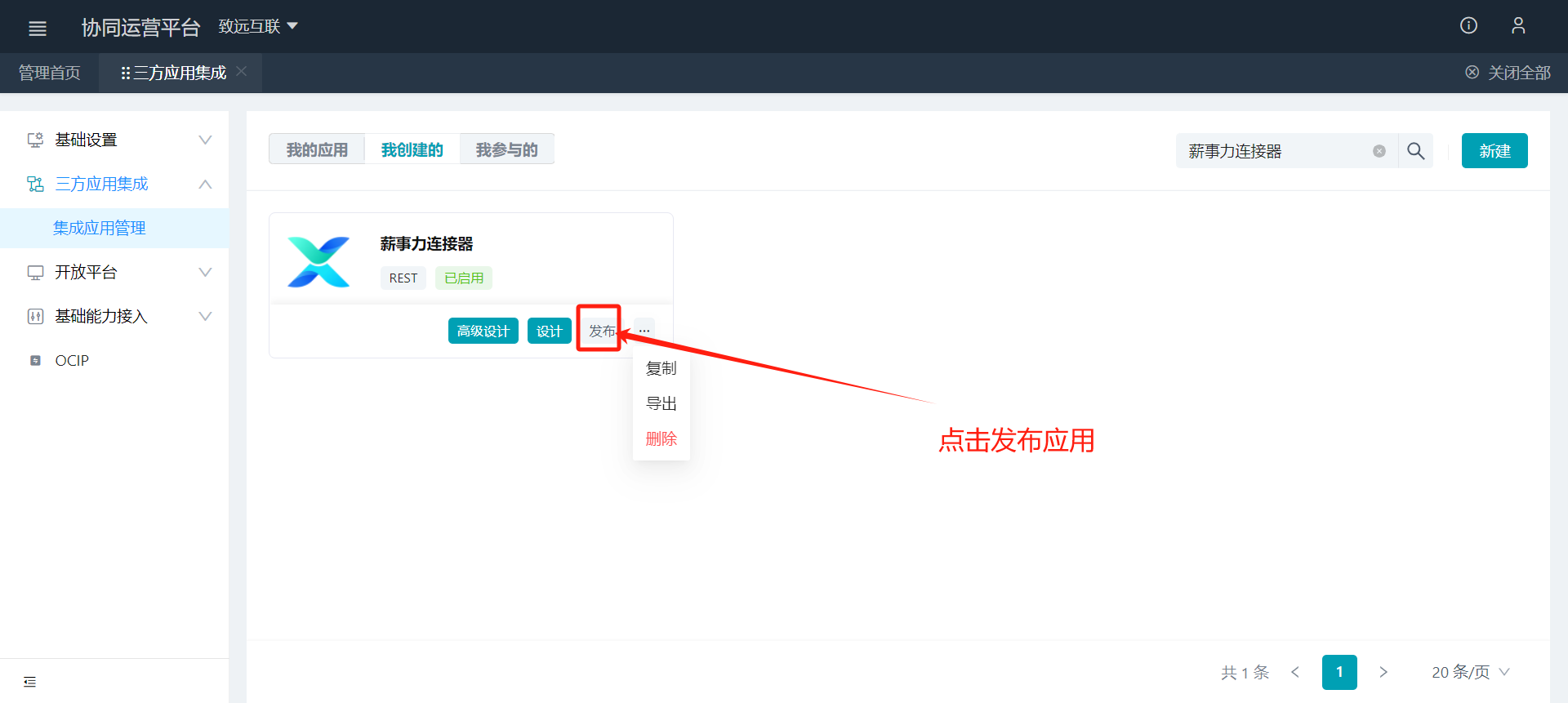The width and height of the screenshot is (1568, 703).
Task: Expand the 基础能力接入 menu
Action: click(114, 316)
